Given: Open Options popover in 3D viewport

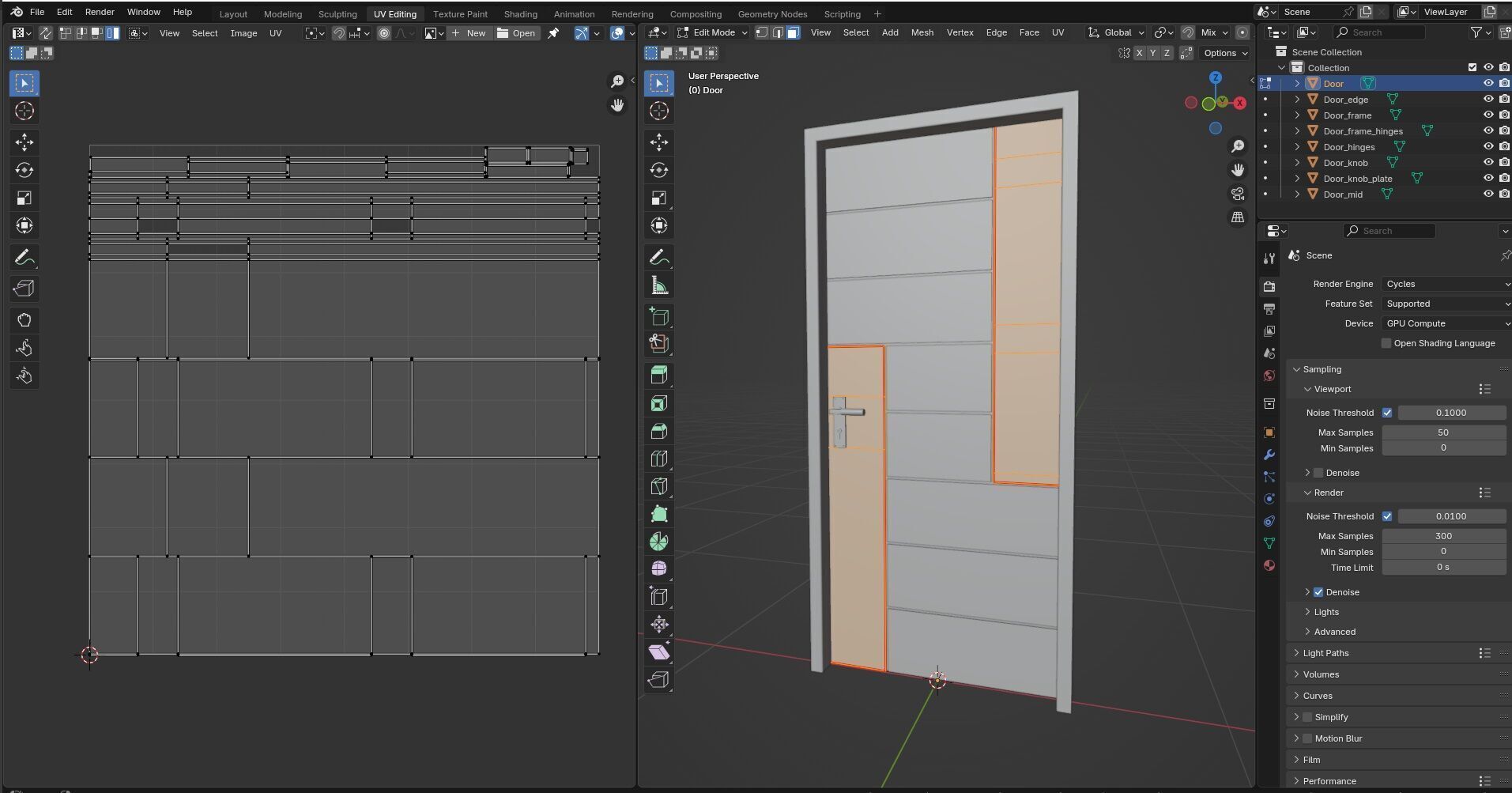Looking at the screenshot, I should (1226, 53).
